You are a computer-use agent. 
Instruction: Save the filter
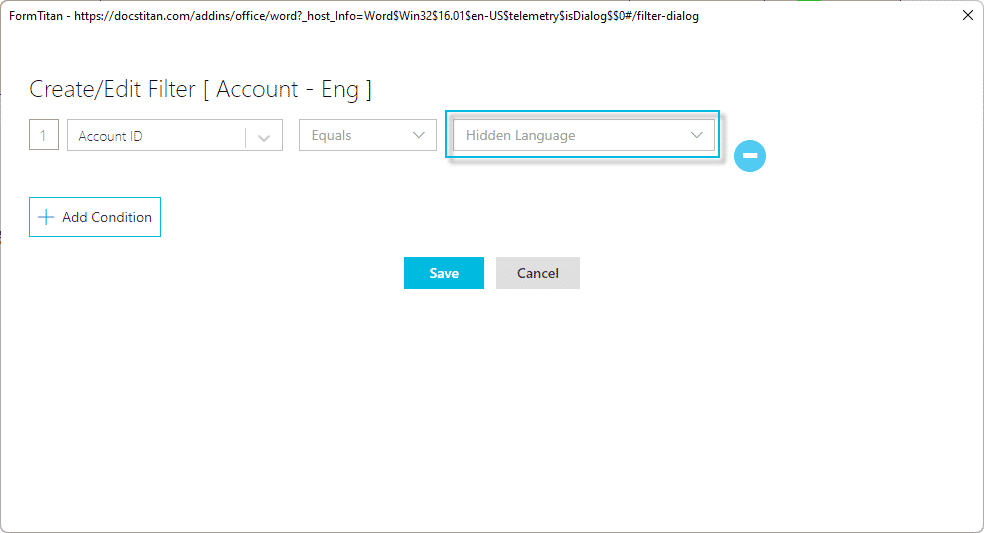tap(443, 273)
